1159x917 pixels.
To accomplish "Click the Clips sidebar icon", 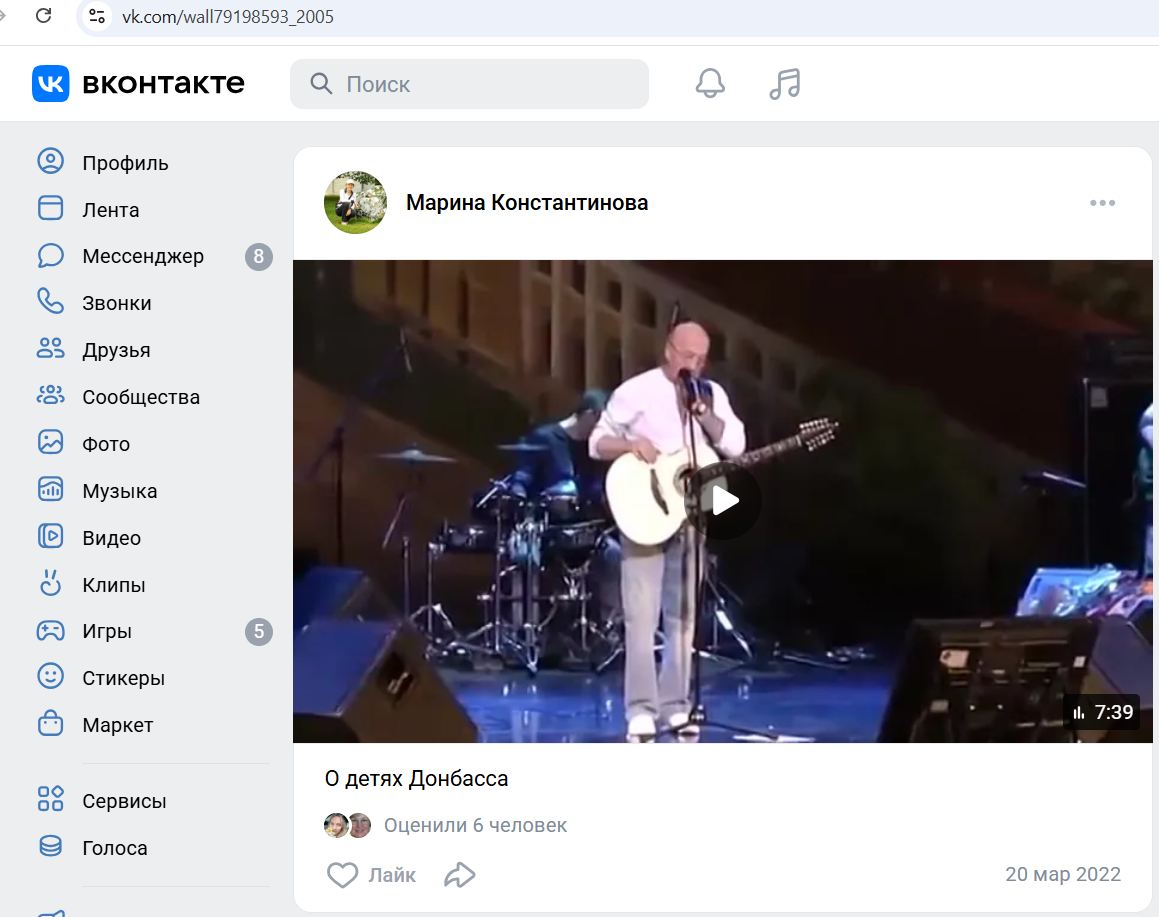I will click(50, 583).
